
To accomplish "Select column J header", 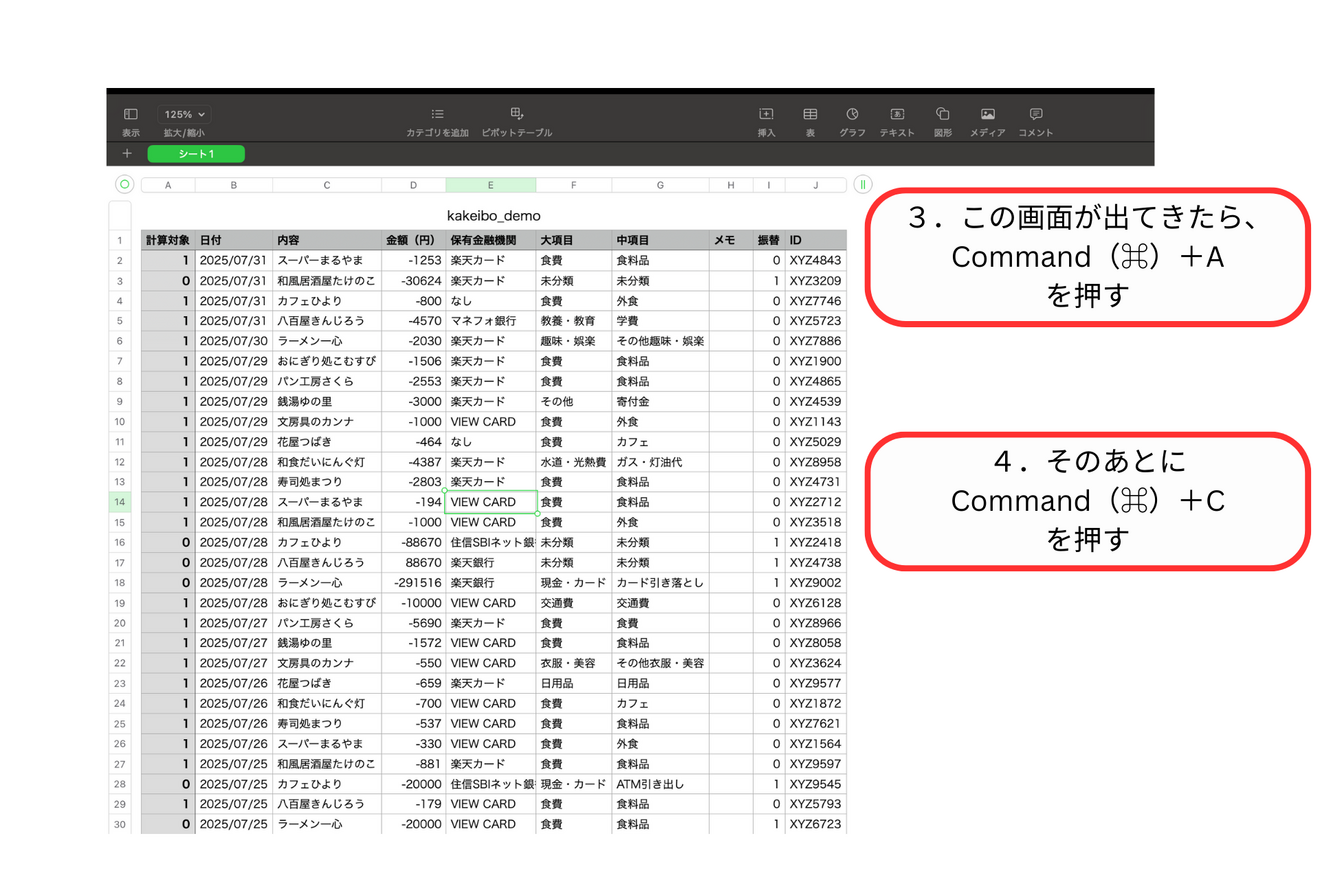I will (x=816, y=185).
